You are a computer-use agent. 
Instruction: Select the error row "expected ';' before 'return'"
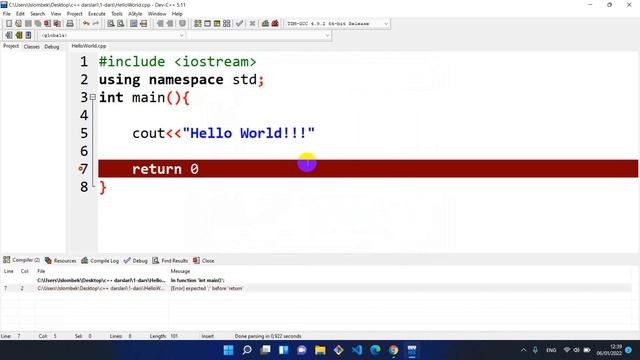pos(316,288)
